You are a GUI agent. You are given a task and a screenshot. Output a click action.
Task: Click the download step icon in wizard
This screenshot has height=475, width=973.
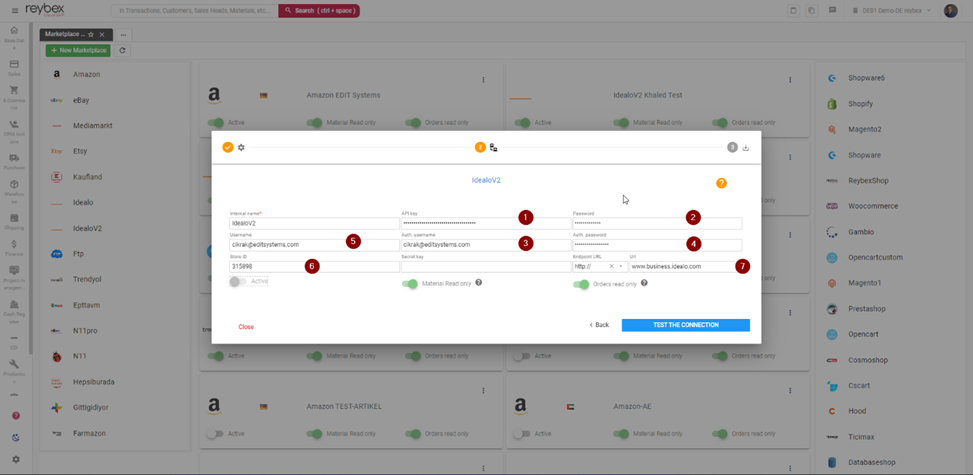746,148
